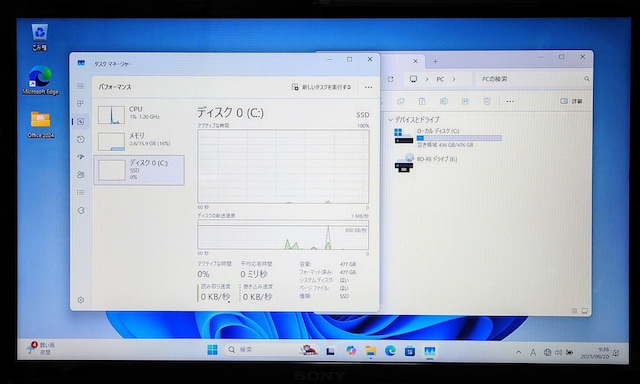This screenshot has height=384, width=640.
Task: Click the write speed 0 KB/秒 value
Action: 258,297
